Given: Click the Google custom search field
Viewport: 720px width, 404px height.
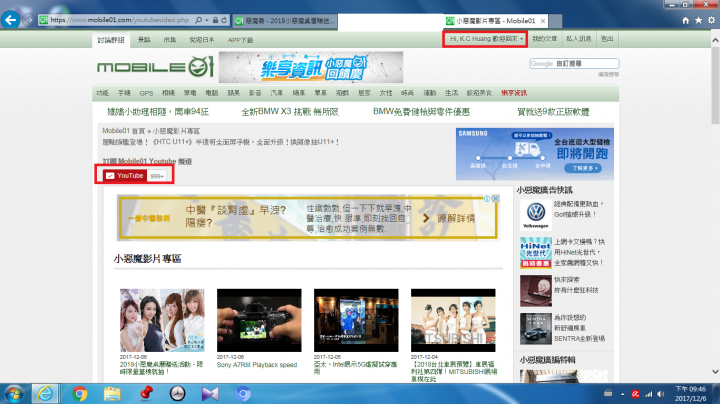Looking at the screenshot, I should (x=574, y=63).
